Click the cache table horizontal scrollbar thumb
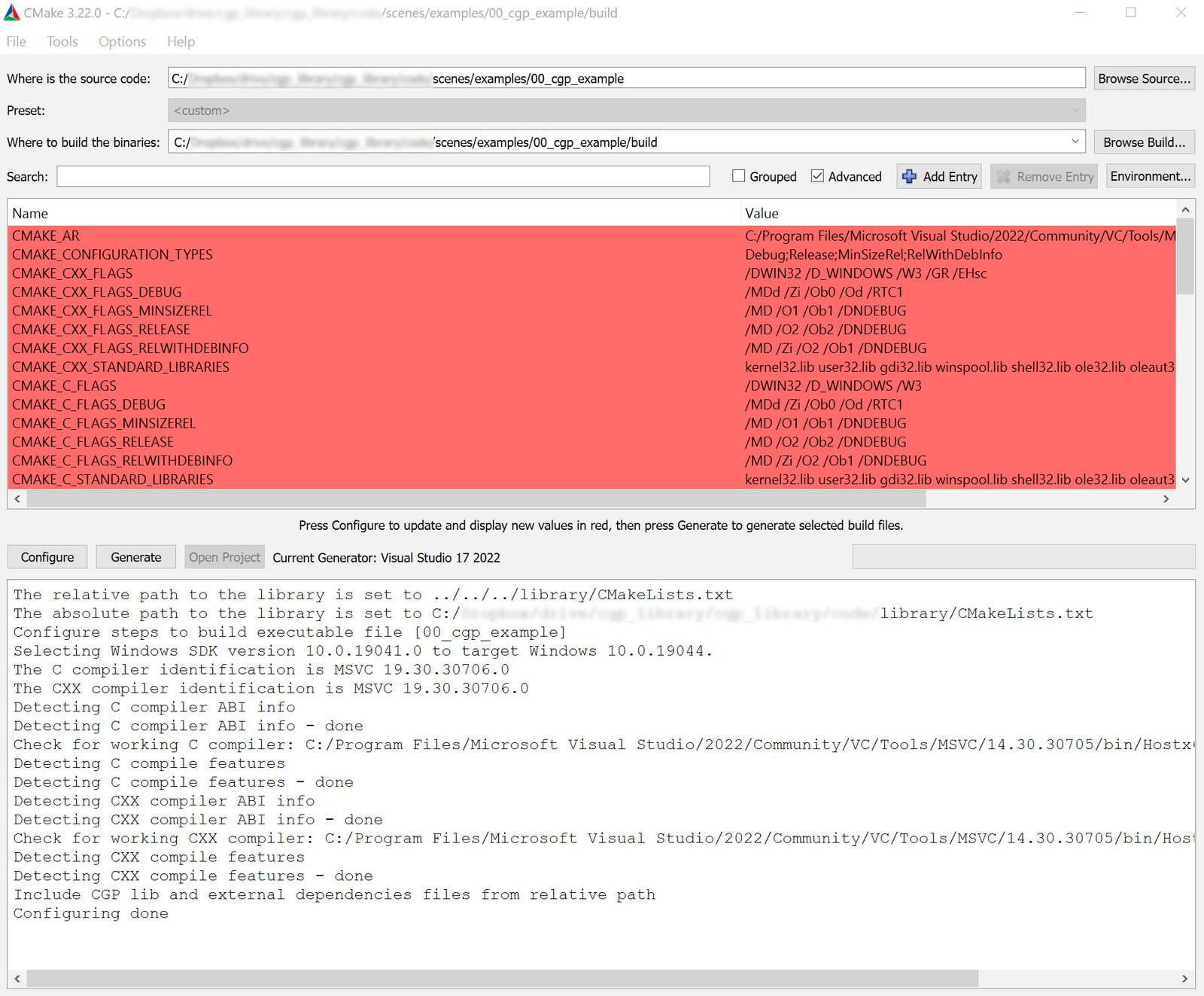This screenshot has height=996, width=1204. point(476,498)
